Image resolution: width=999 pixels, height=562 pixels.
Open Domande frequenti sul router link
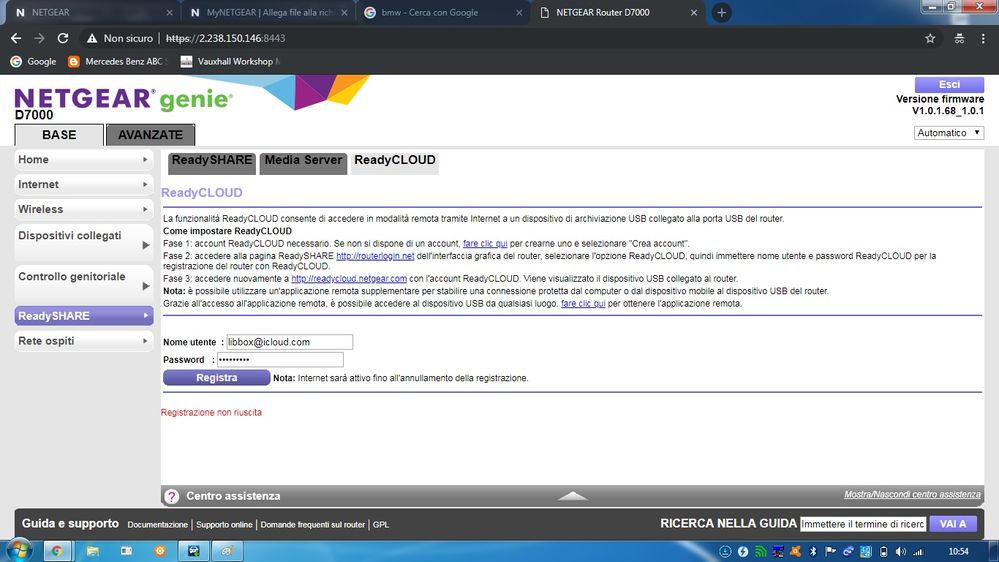click(x=312, y=525)
